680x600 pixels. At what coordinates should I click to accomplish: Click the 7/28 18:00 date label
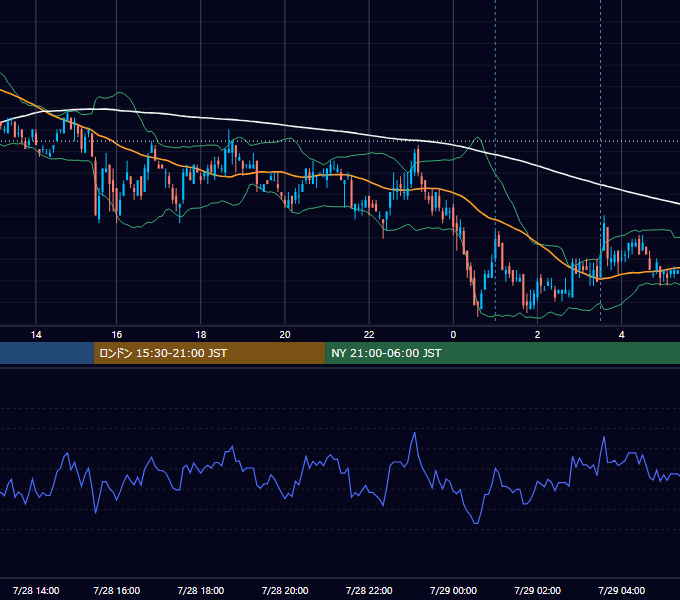tap(201, 590)
